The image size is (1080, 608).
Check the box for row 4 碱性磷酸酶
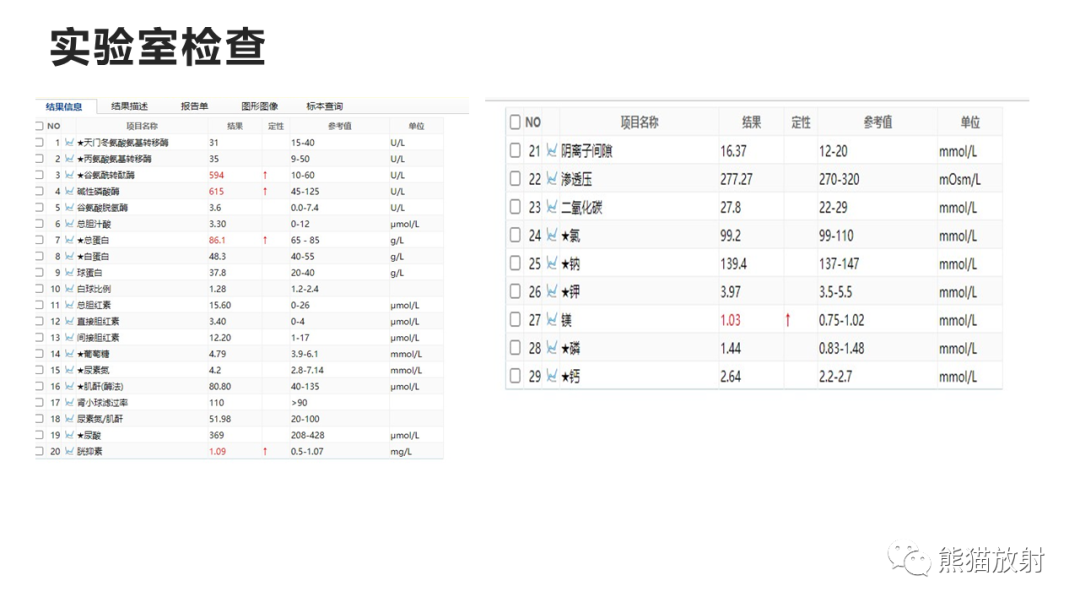39,191
